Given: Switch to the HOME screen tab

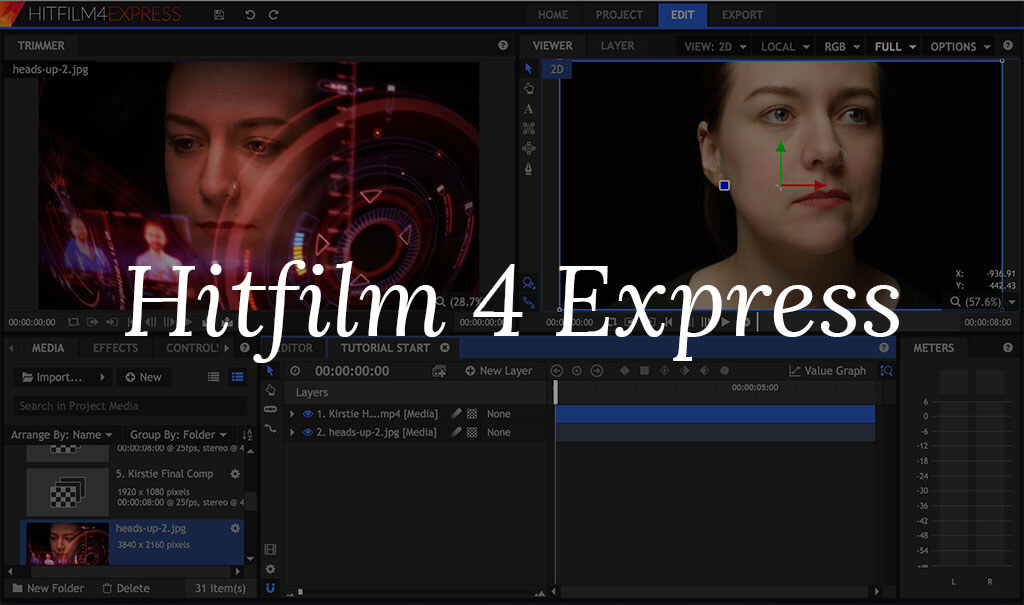Looking at the screenshot, I should (x=552, y=14).
